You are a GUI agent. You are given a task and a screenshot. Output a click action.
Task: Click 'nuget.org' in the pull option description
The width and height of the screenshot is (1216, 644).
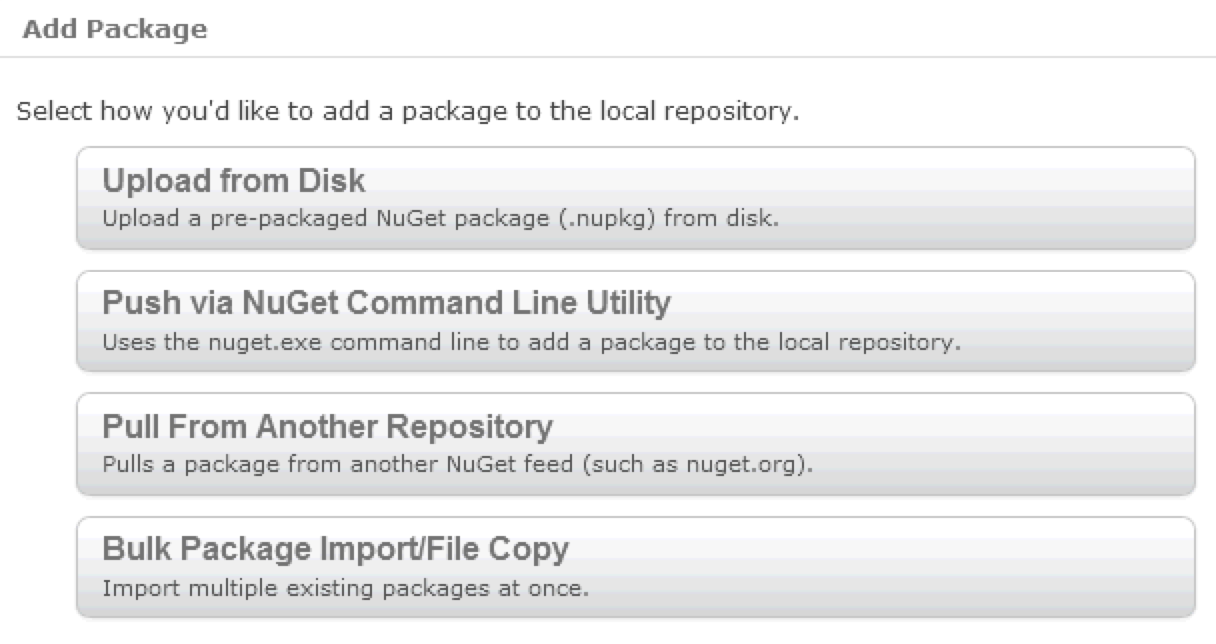click(746, 465)
